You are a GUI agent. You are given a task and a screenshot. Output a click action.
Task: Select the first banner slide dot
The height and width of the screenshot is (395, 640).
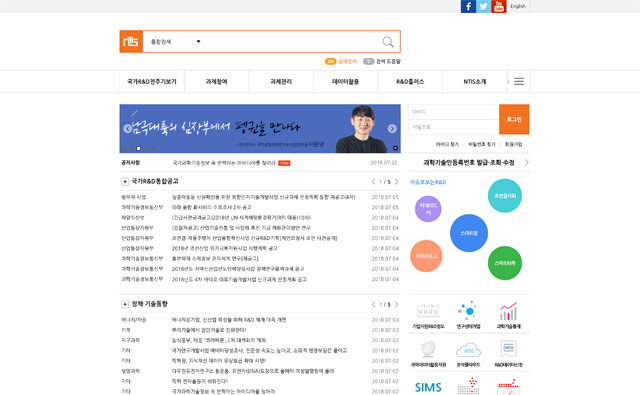coord(123,149)
